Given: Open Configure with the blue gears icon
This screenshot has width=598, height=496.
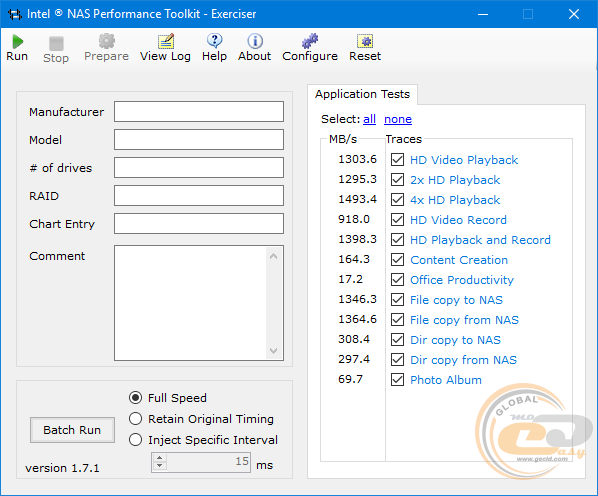Looking at the screenshot, I should pyautogui.click(x=310, y=41).
